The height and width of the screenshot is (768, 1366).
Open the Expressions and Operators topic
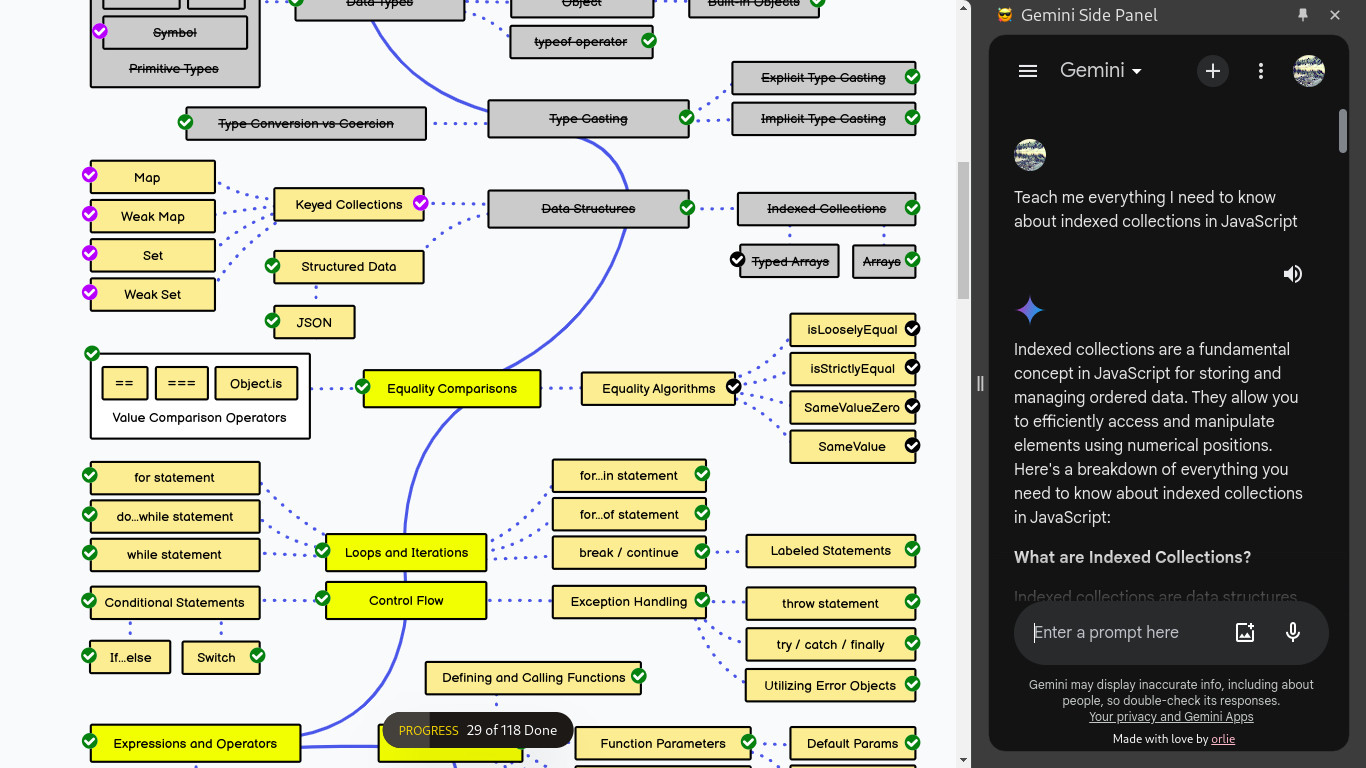tap(195, 744)
